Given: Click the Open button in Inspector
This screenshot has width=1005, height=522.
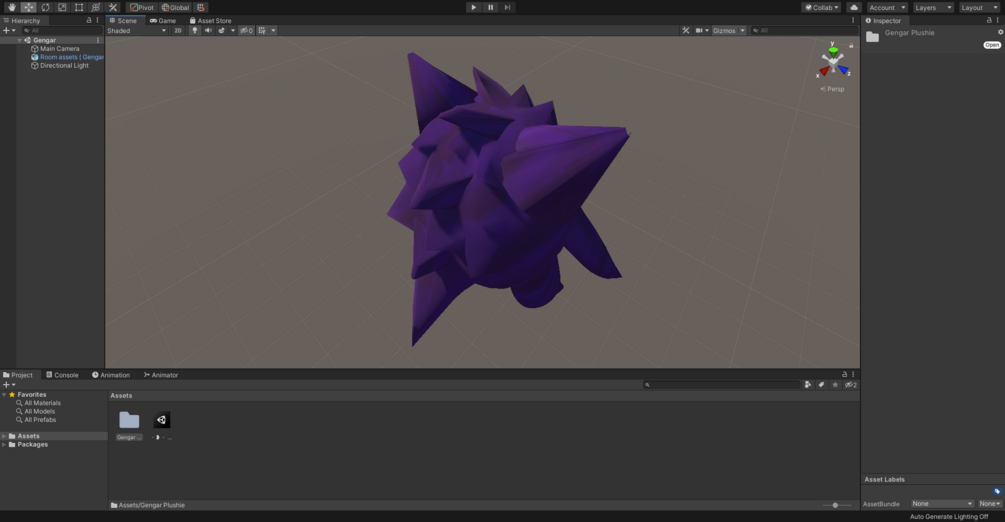Looking at the screenshot, I should pyautogui.click(x=992, y=45).
